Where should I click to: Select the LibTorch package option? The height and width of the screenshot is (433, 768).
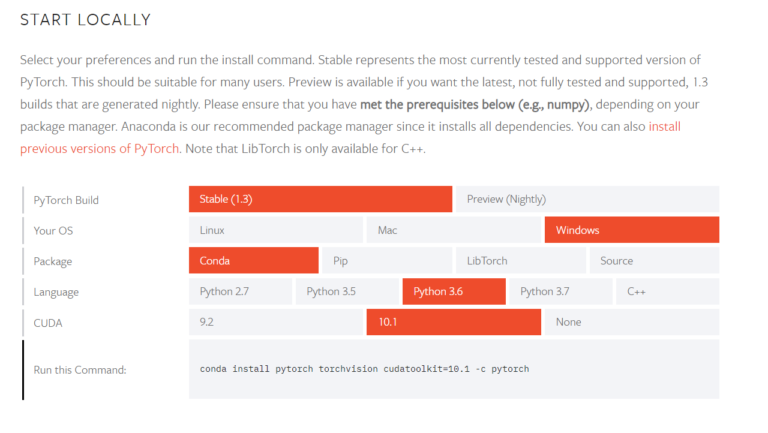click(521, 261)
